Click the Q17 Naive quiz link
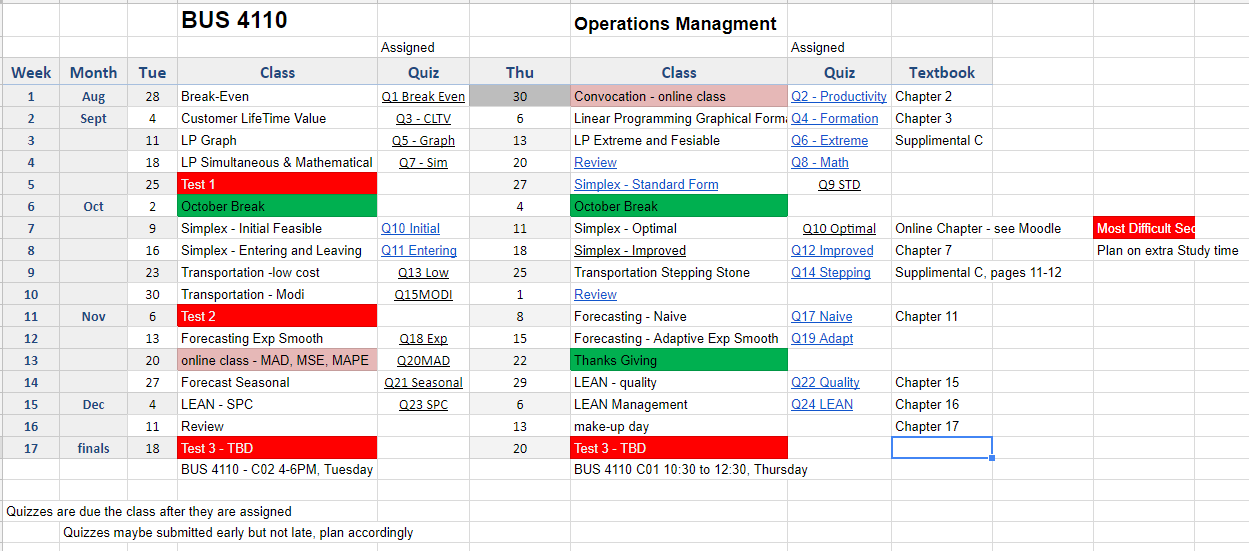 pos(821,317)
